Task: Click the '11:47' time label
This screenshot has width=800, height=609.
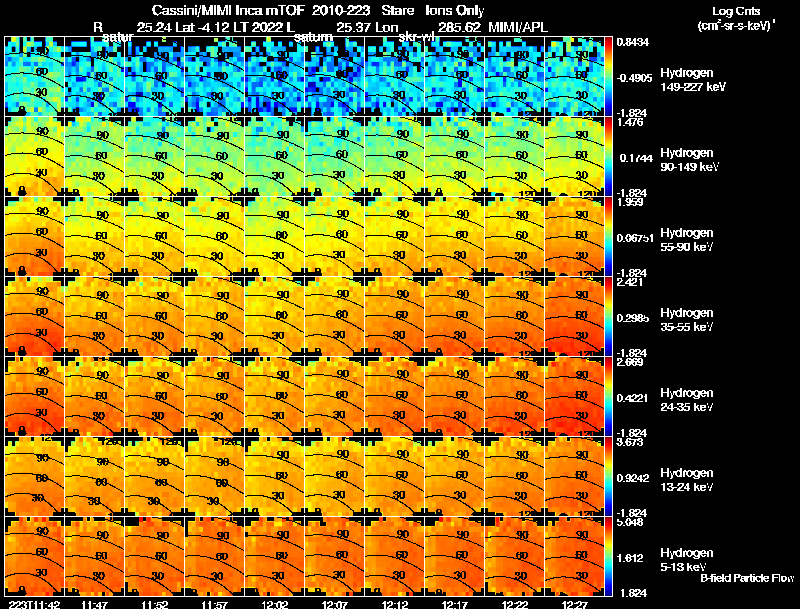Action: pos(94,604)
